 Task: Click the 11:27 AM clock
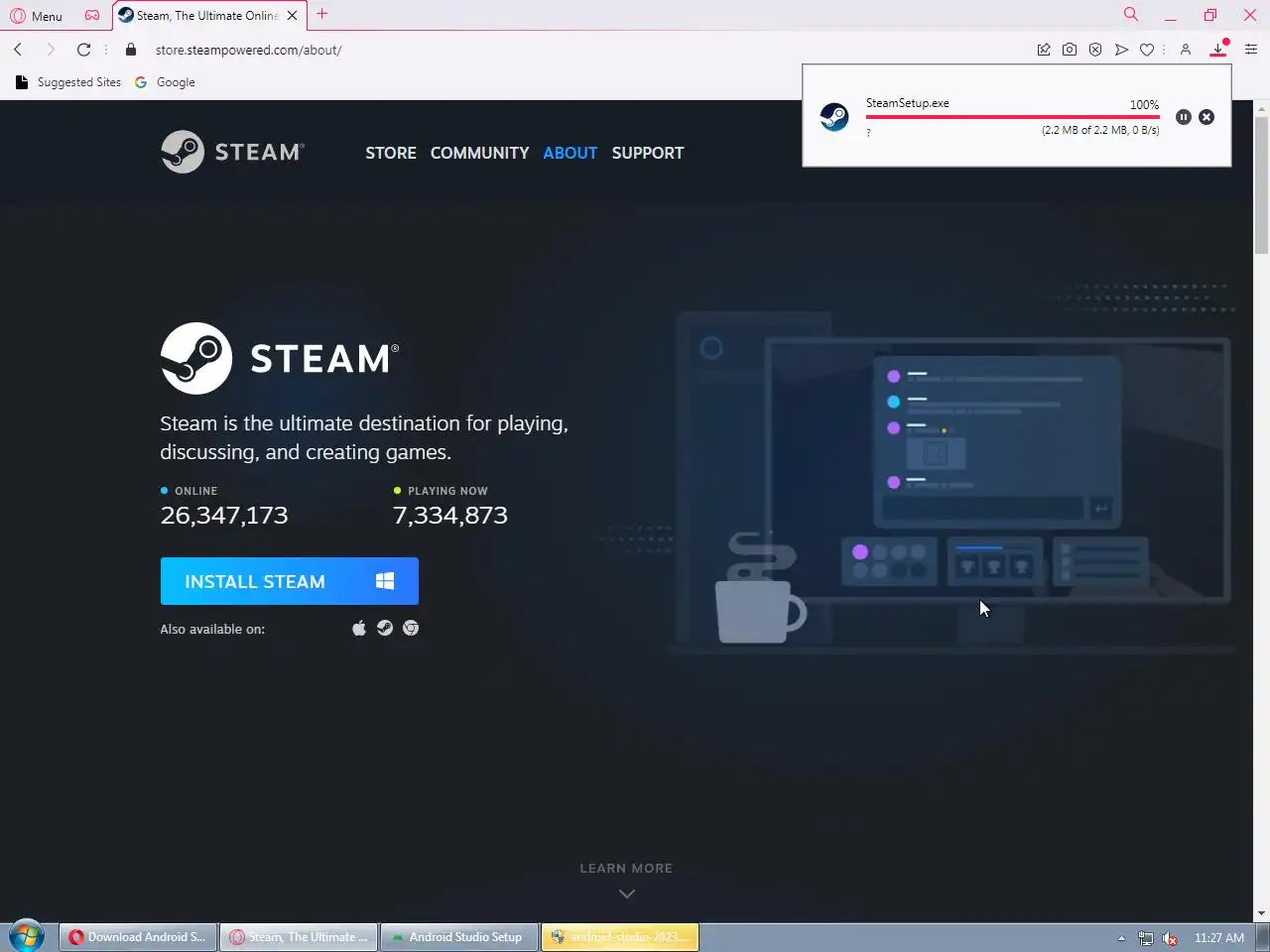[1219, 937]
